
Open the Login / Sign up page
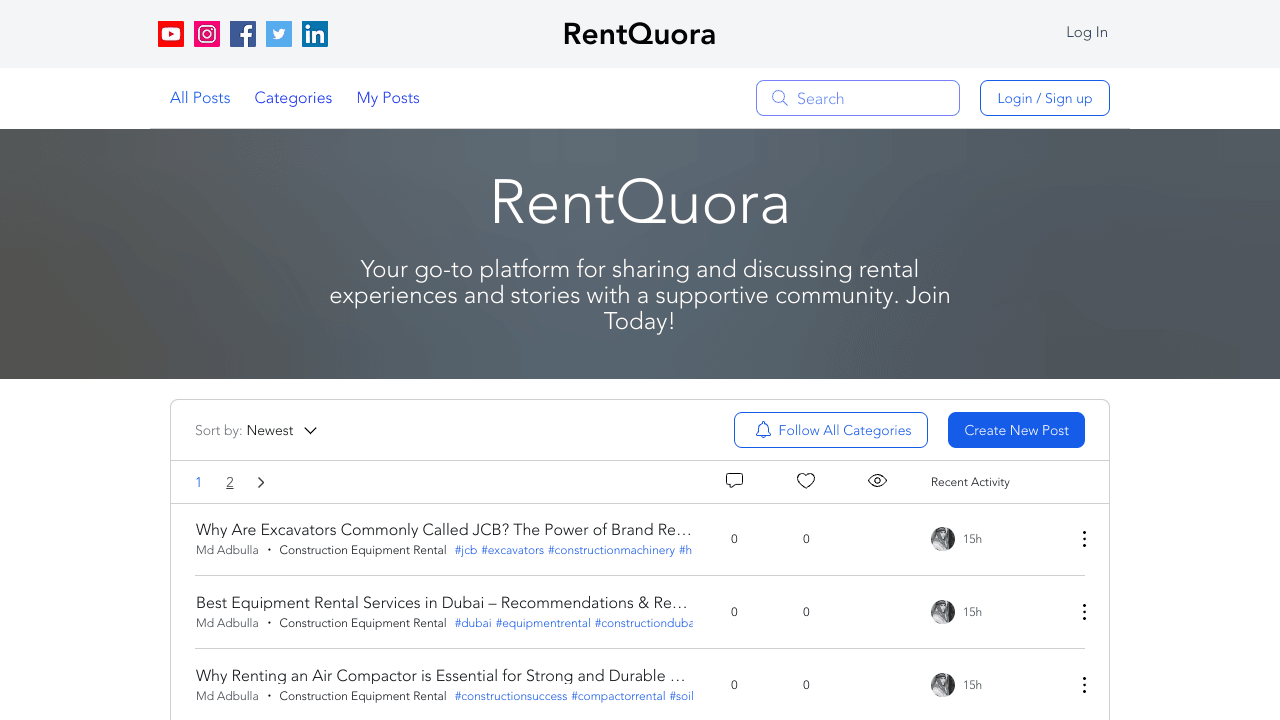[1044, 97]
